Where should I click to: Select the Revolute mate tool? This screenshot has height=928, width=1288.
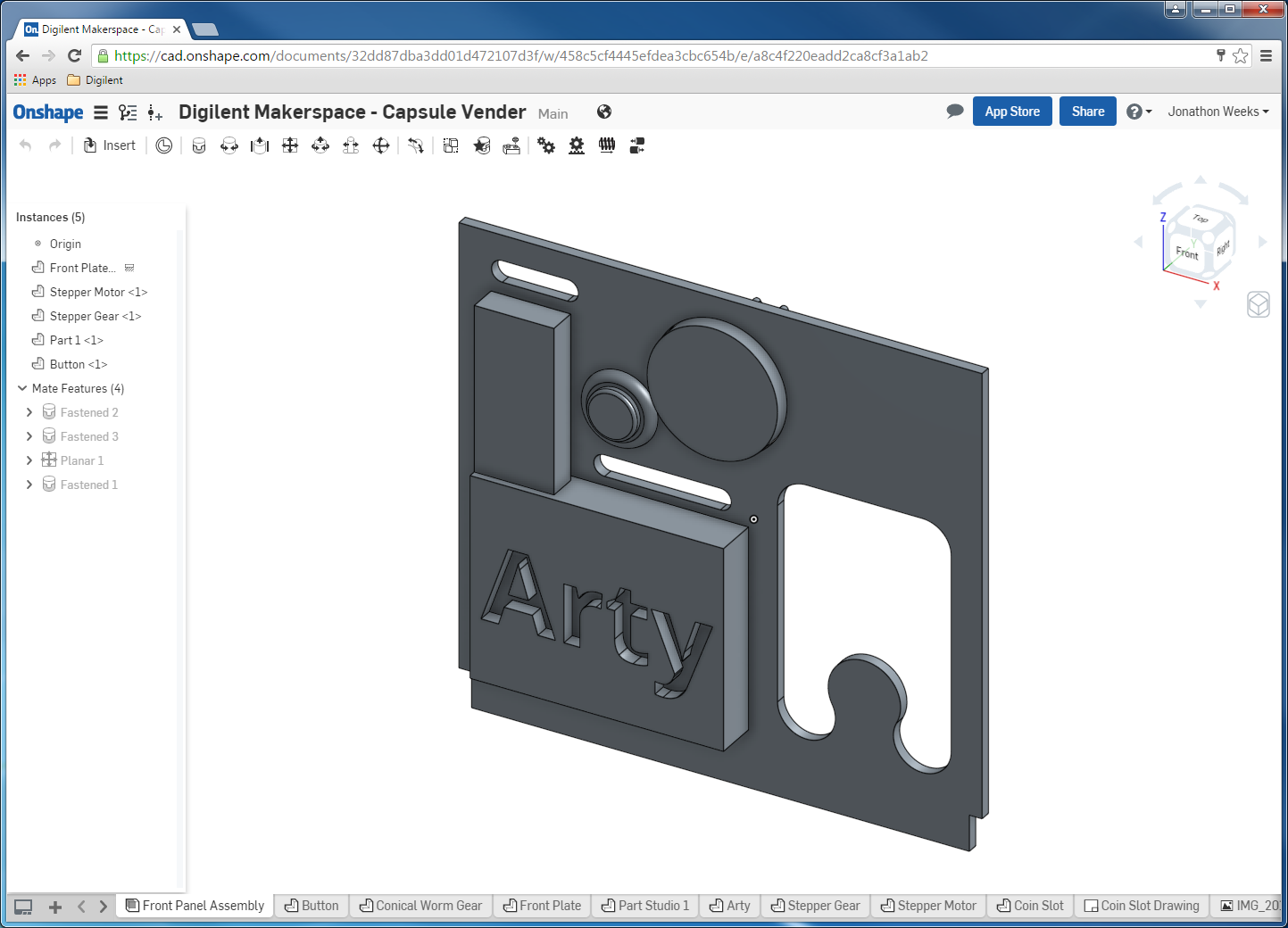pos(229,145)
